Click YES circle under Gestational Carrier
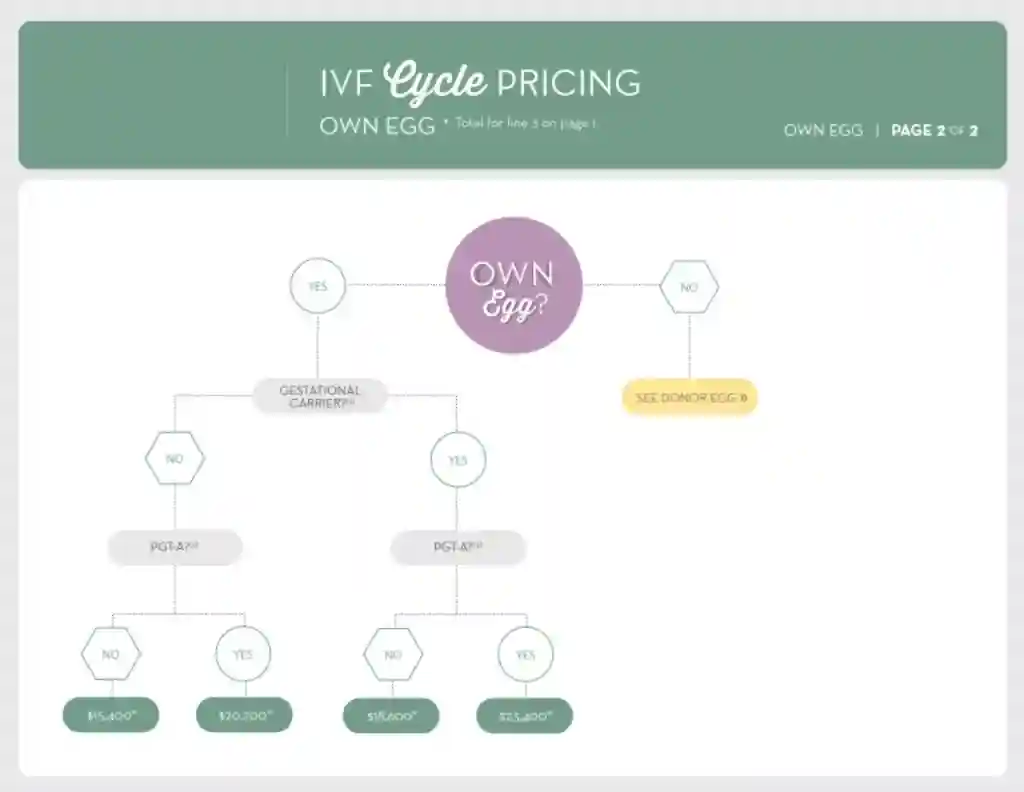Image resolution: width=1024 pixels, height=792 pixels. pyautogui.click(x=458, y=461)
